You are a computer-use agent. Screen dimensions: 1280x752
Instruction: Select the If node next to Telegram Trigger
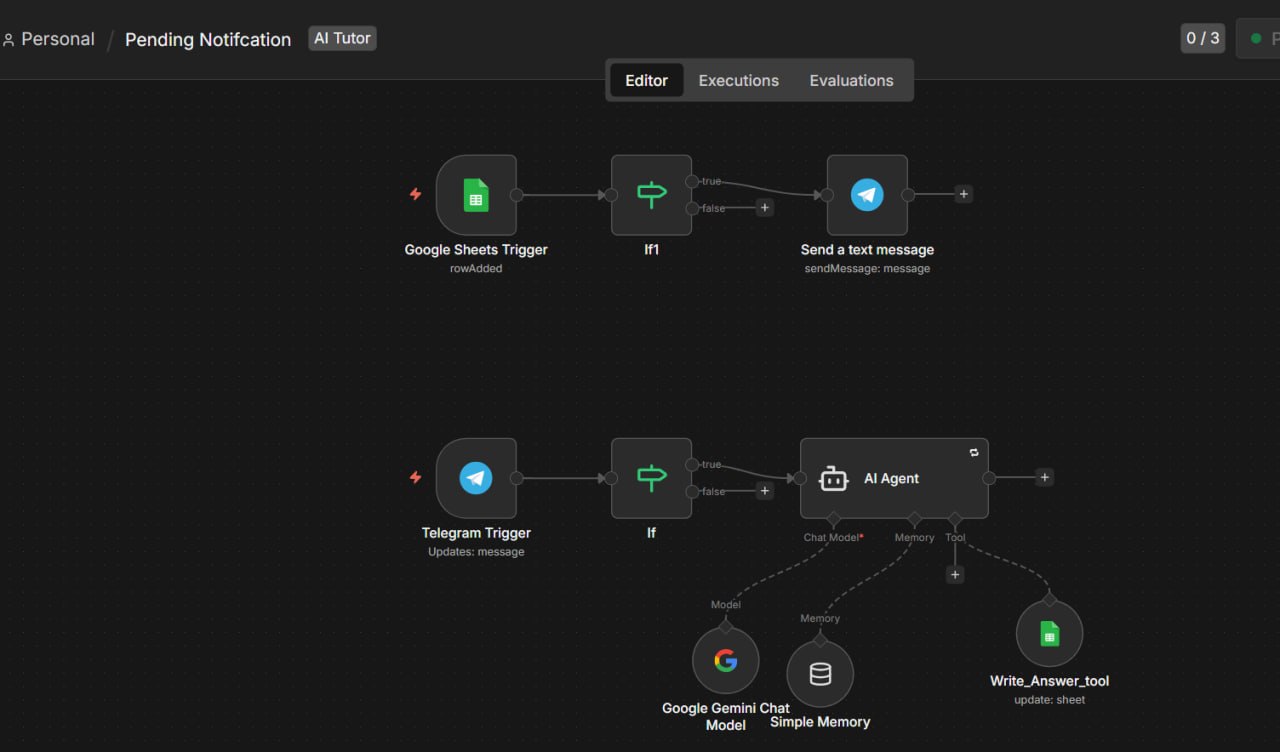(x=651, y=478)
